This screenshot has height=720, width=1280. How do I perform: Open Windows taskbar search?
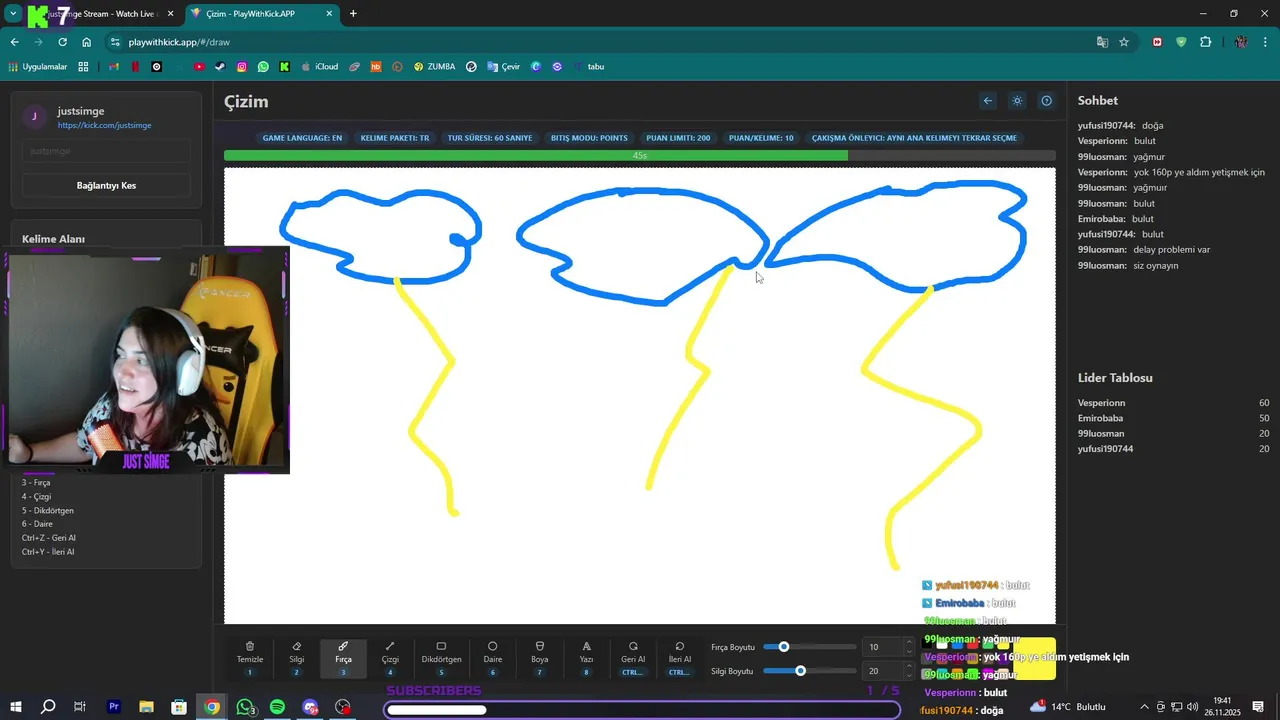[x=48, y=707]
